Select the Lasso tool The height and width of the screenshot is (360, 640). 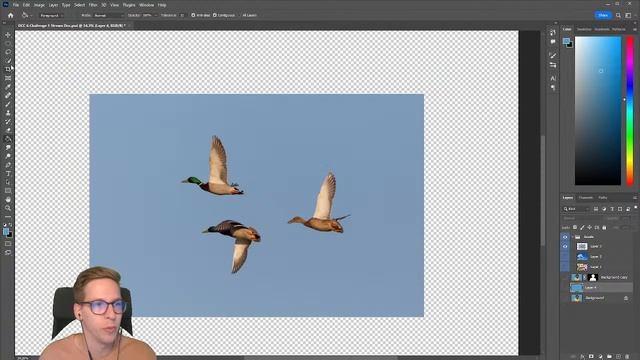[8, 52]
